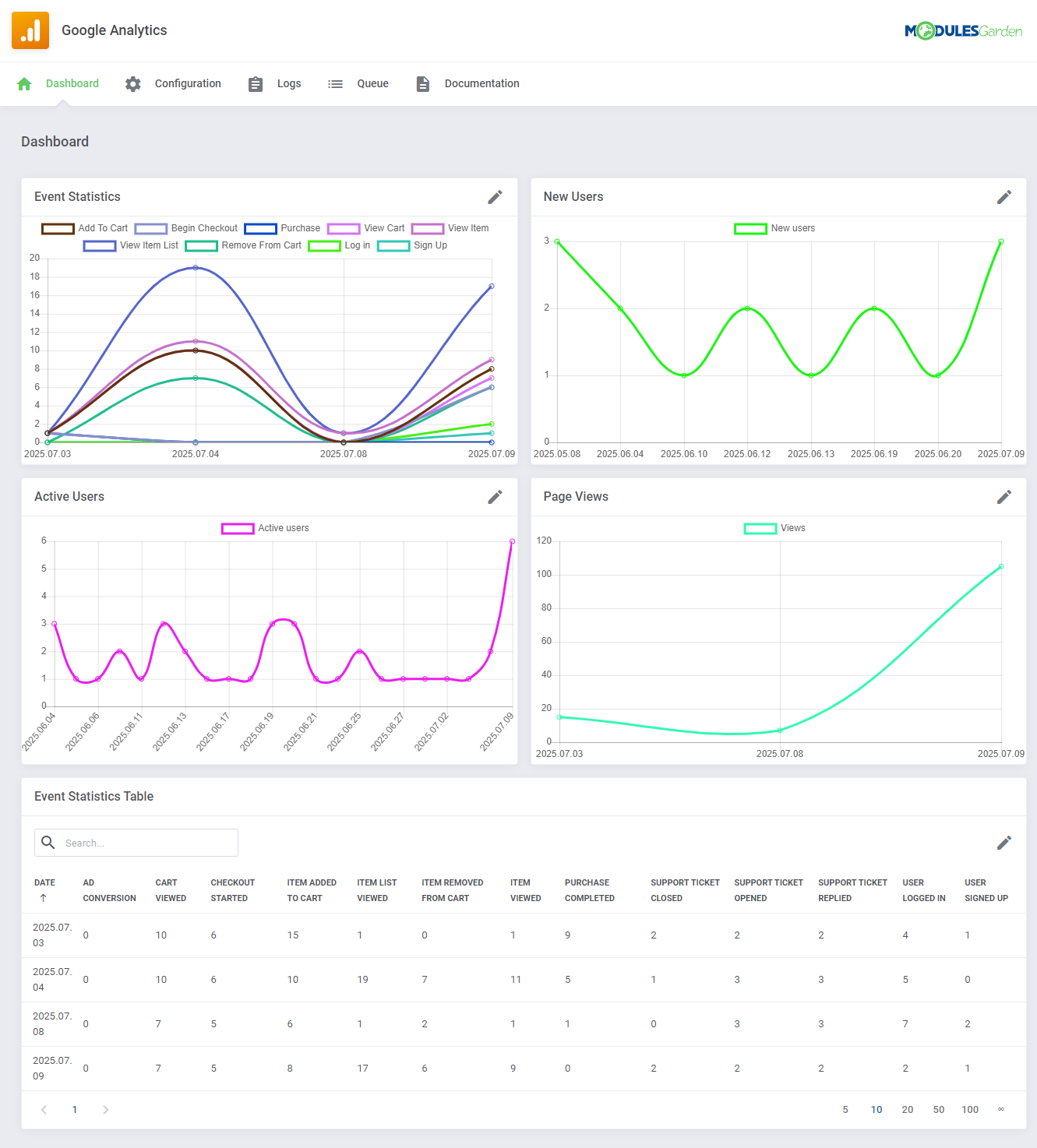Click the Configuration gear icon

tap(133, 84)
